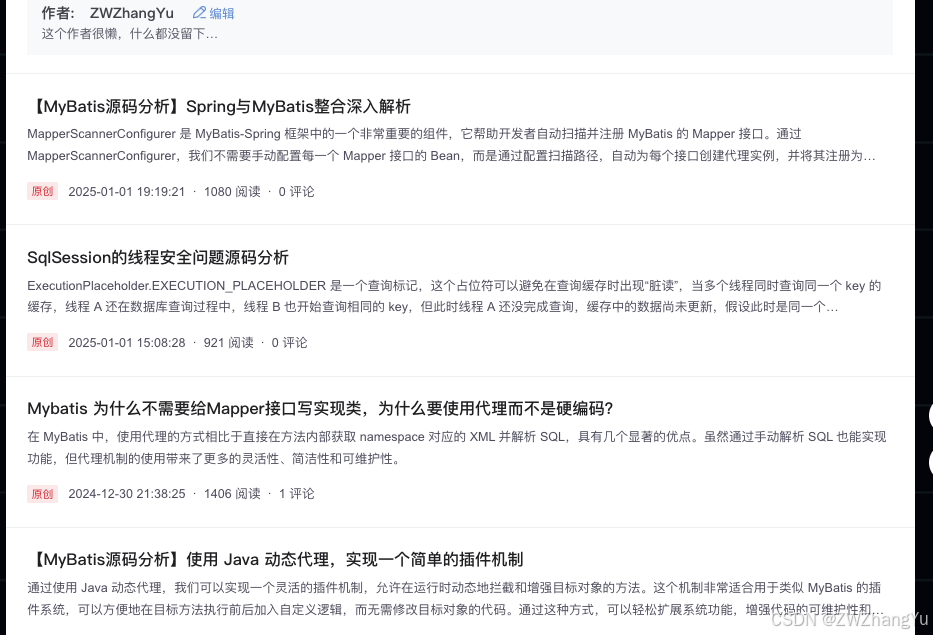Select author name ZWZhangYu
This screenshot has width=933, height=635.
(132, 13)
